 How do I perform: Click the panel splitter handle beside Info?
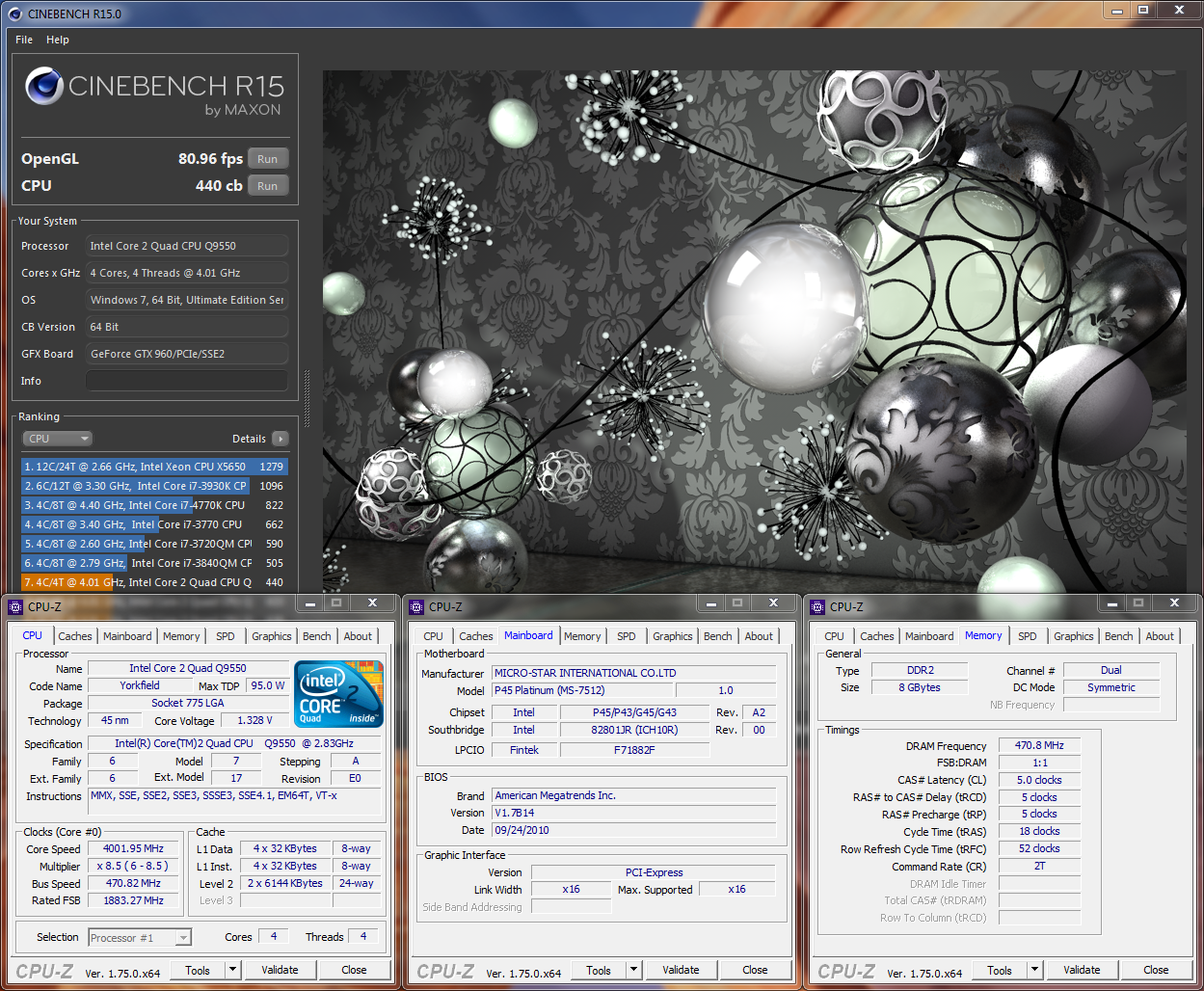(308, 398)
